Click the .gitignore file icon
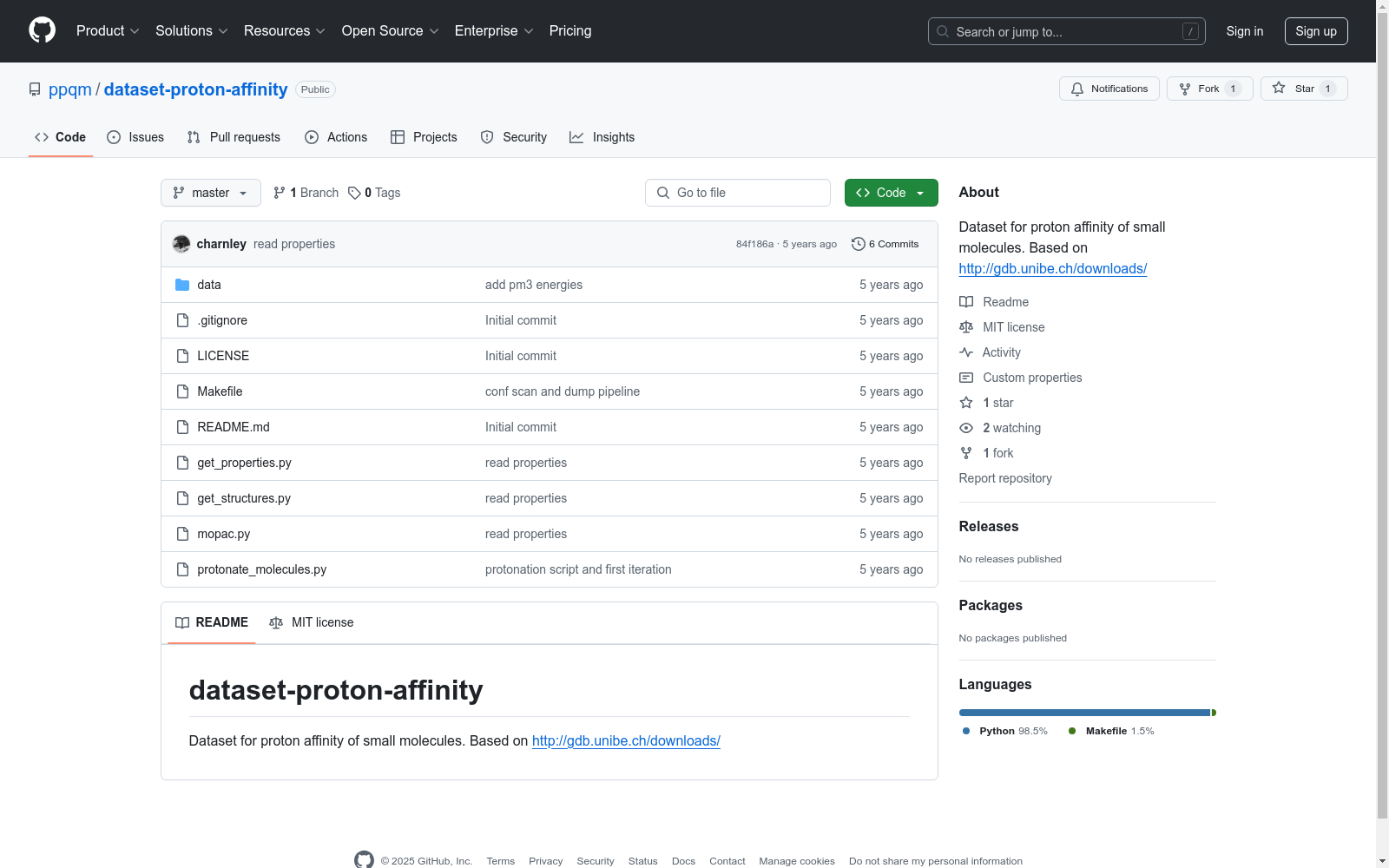The image size is (1389, 868). pos(182,320)
